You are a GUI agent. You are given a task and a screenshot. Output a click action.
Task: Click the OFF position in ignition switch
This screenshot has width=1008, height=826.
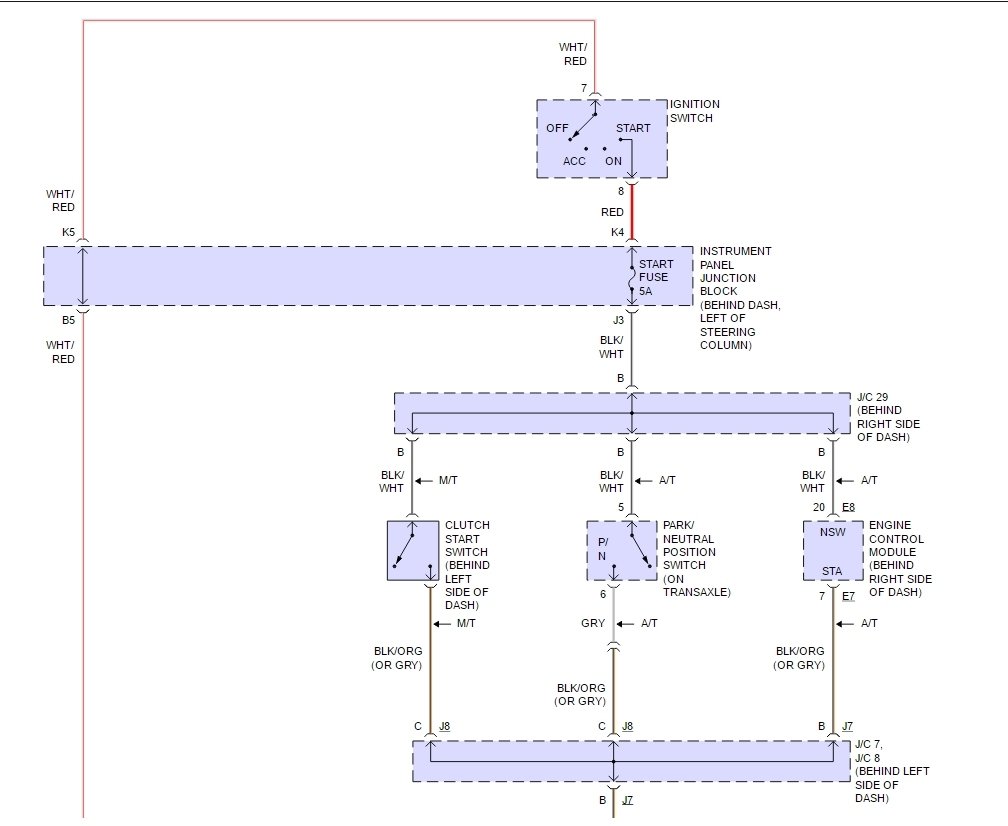coord(557,128)
